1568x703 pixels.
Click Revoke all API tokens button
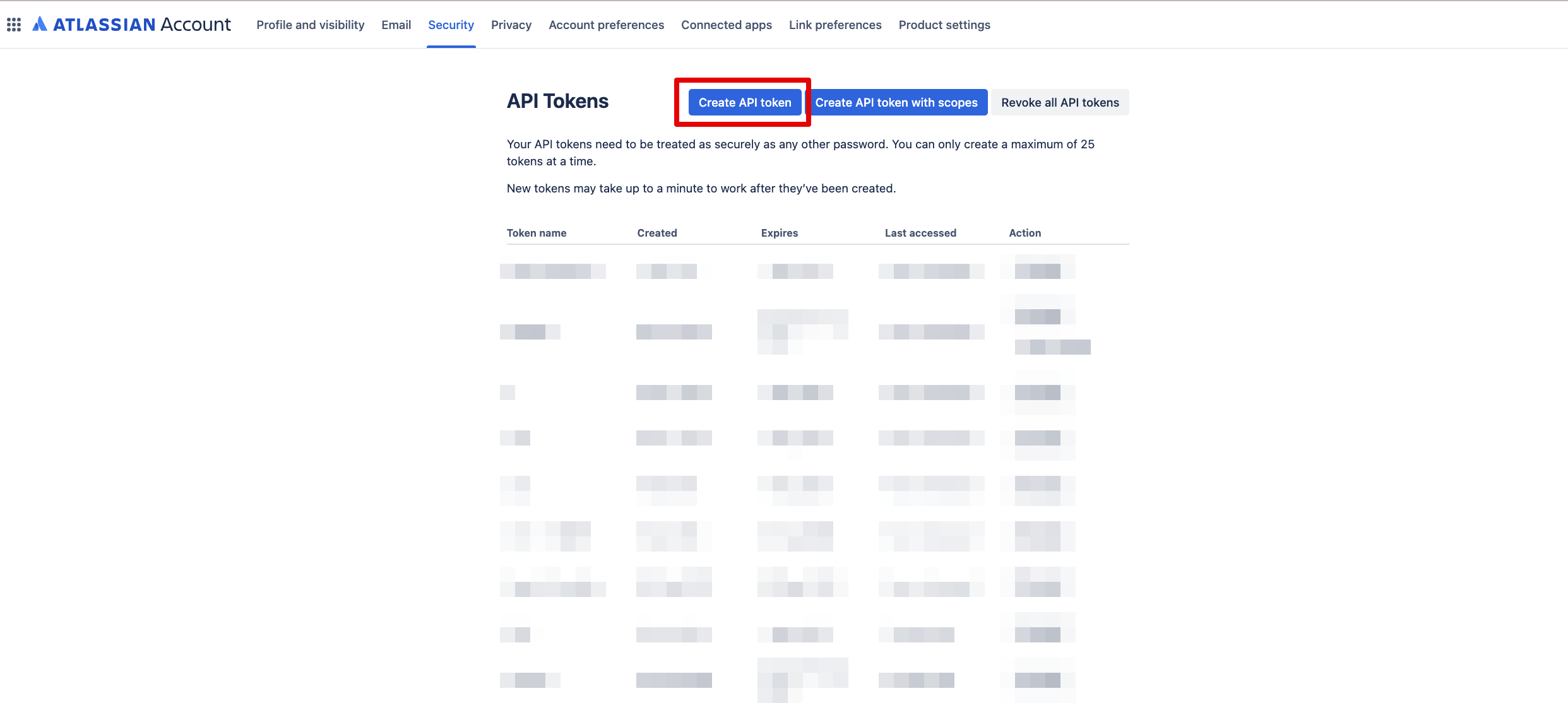click(1059, 102)
